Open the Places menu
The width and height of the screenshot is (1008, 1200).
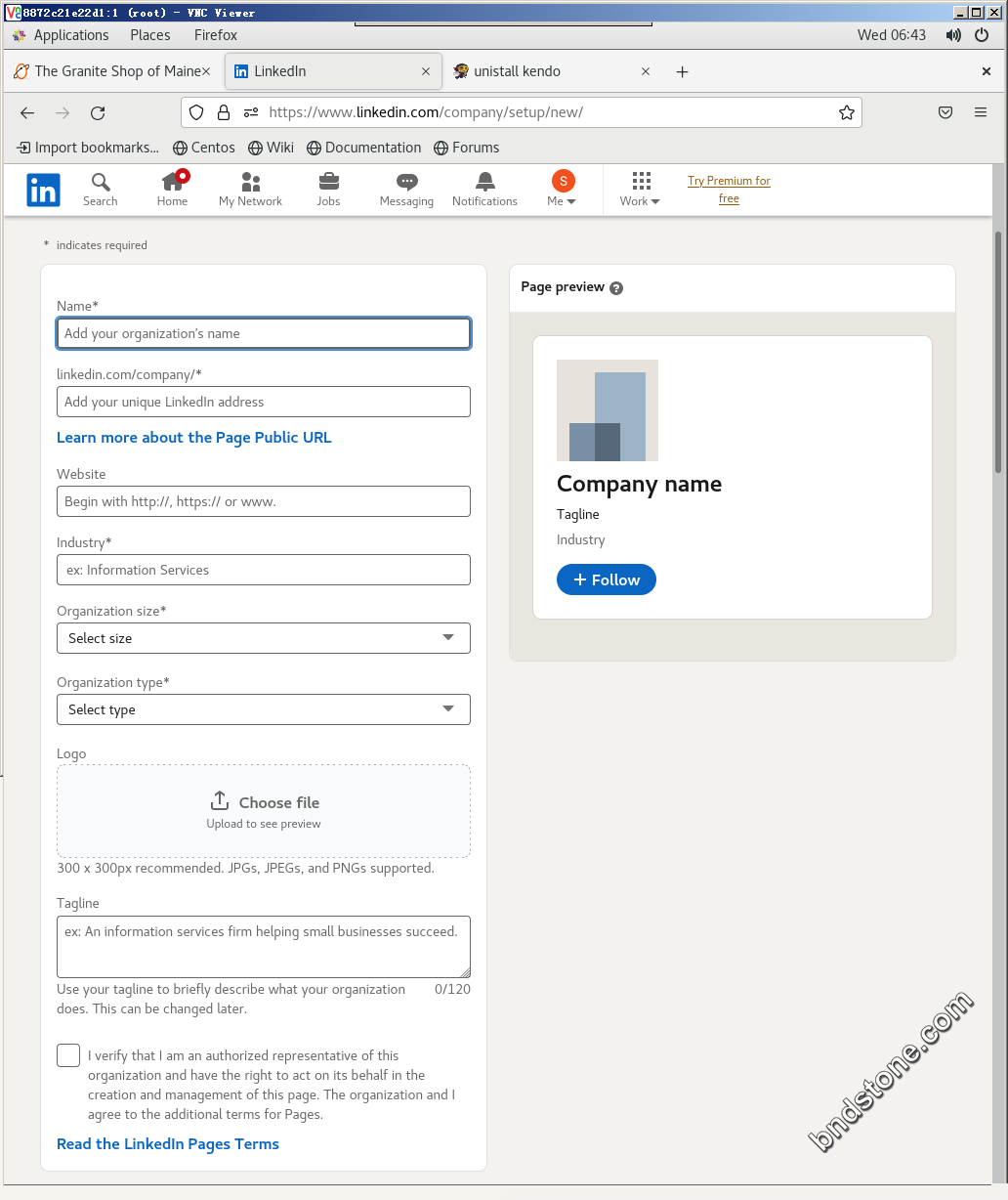pos(150,35)
